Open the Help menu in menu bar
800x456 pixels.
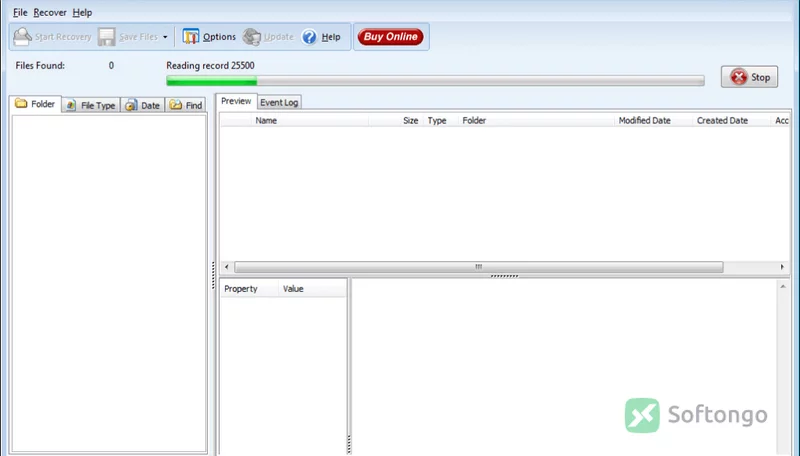[x=82, y=12]
